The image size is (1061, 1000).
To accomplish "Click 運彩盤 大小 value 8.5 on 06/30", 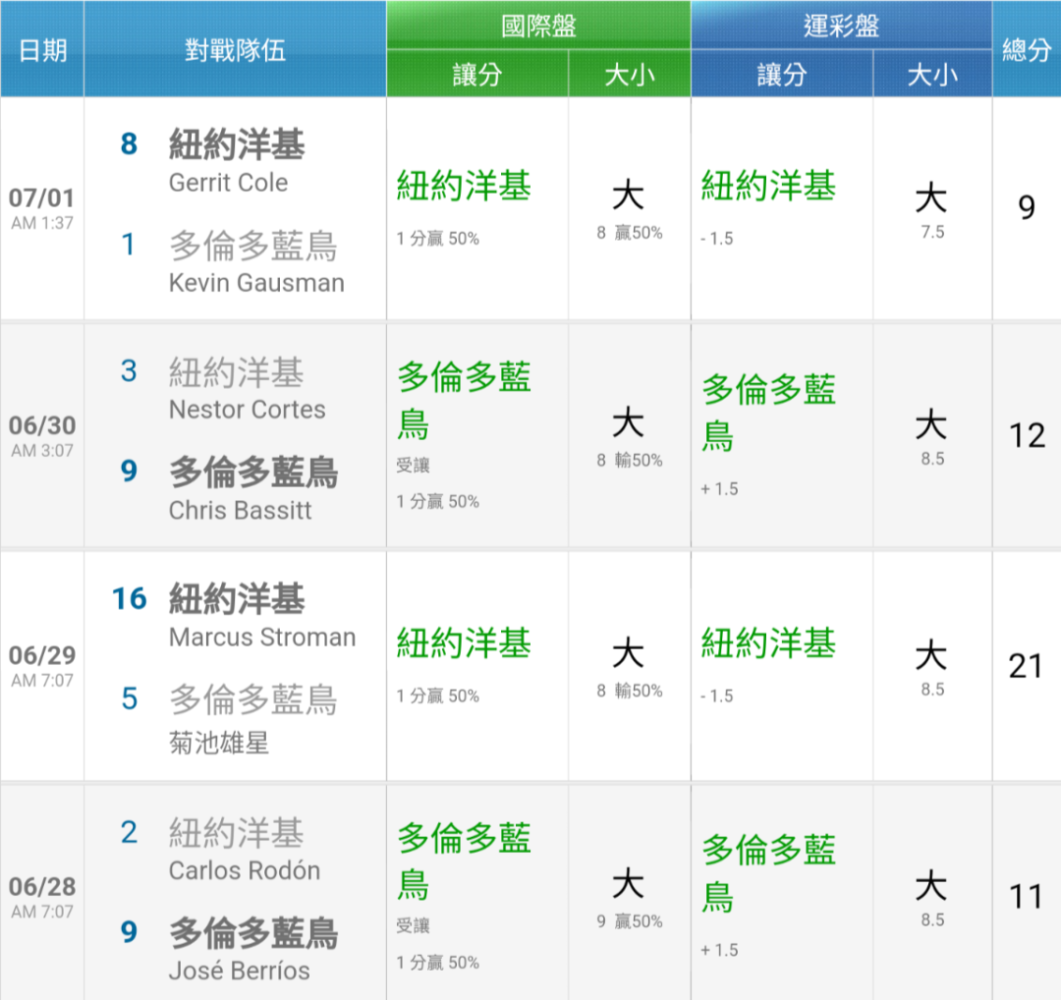I will 932,459.
